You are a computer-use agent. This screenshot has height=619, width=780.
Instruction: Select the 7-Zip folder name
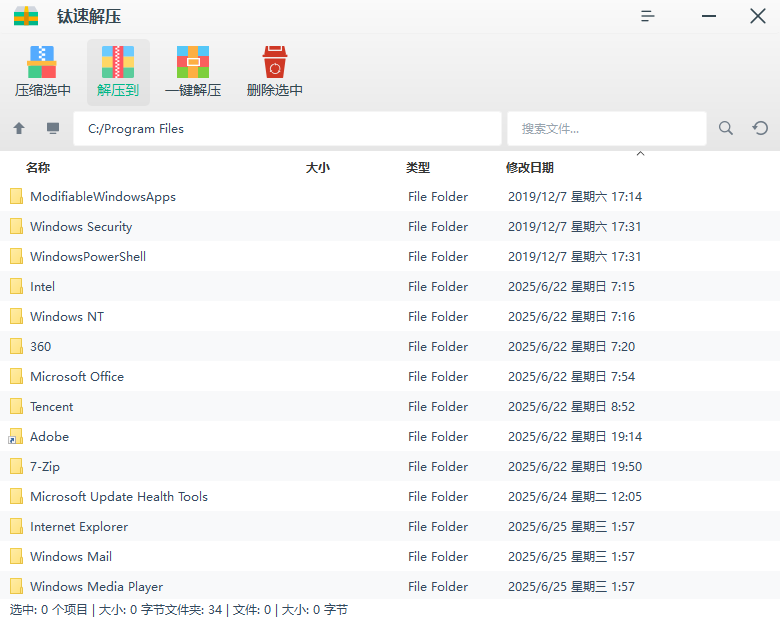click(x=45, y=466)
